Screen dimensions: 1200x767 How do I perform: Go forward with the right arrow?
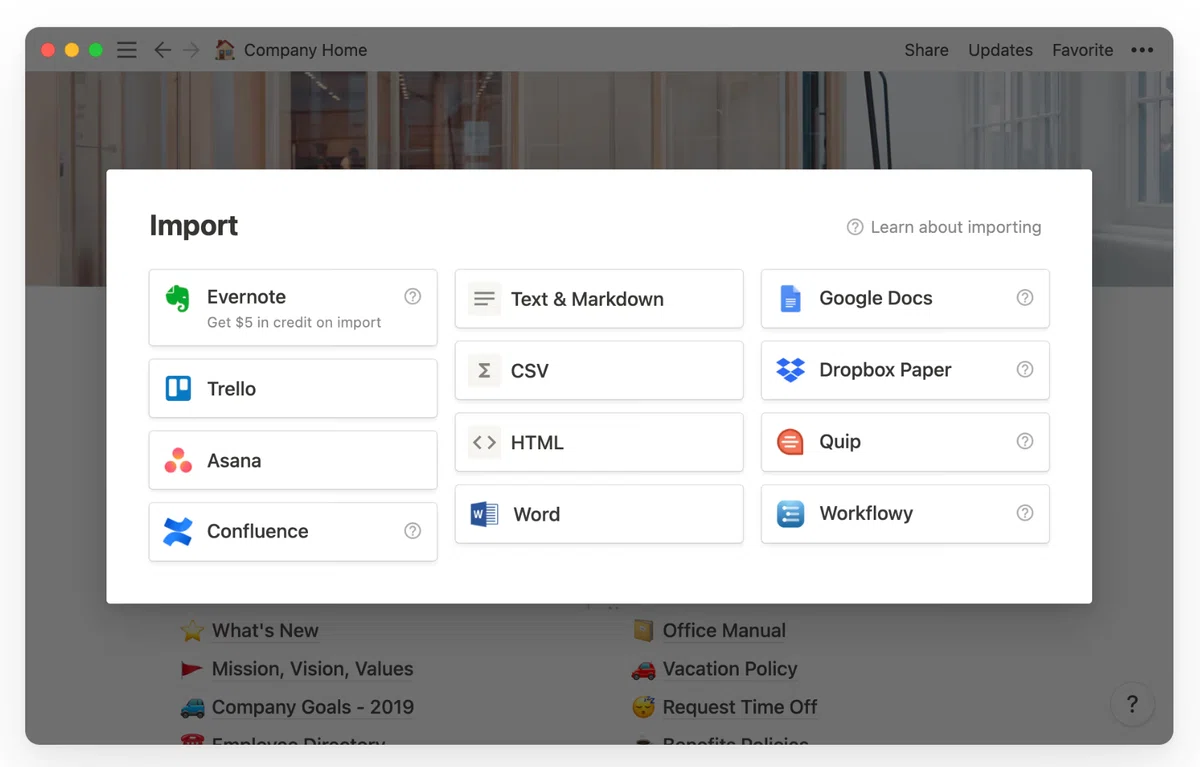pyautogui.click(x=191, y=50)
